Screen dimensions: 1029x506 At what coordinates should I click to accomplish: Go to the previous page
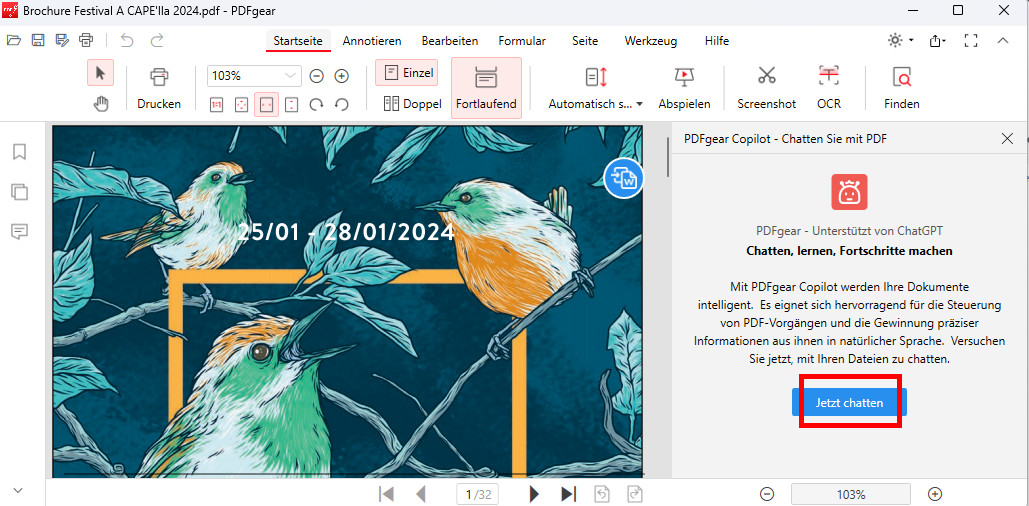click(x=421, y=494)
